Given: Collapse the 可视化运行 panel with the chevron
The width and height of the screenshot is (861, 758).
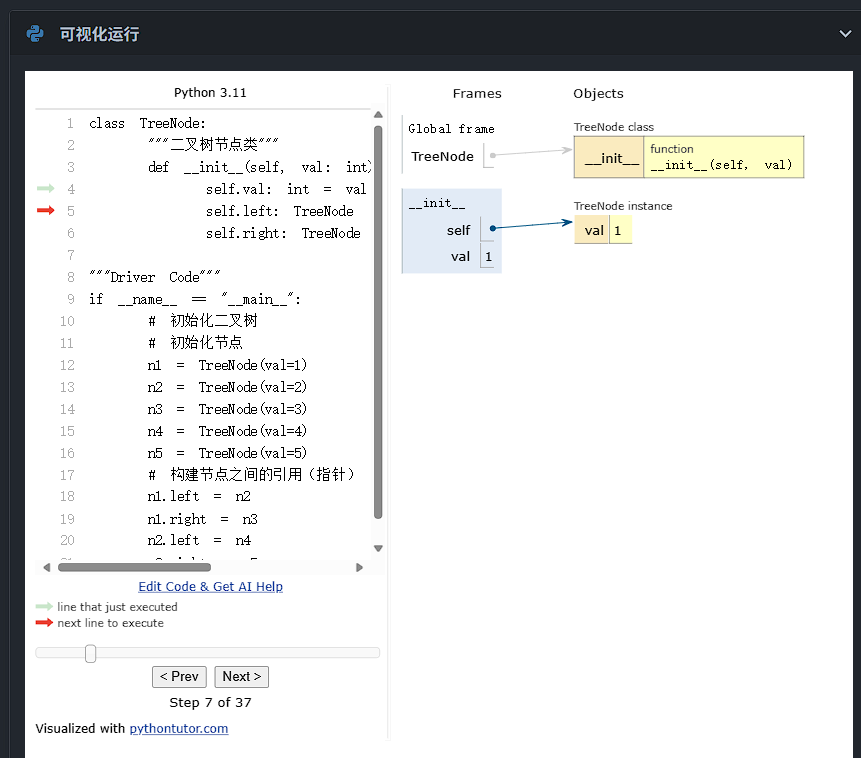Looking at the screenshot, I should point(845,34).
